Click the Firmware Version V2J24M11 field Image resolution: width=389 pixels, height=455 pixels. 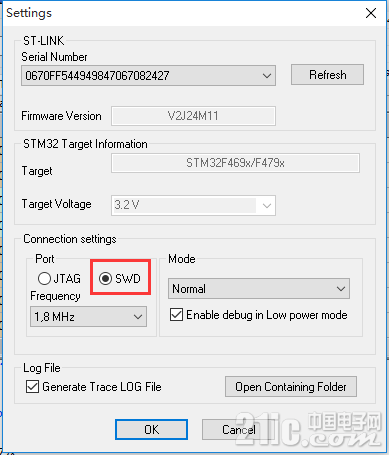coord(193,116)
